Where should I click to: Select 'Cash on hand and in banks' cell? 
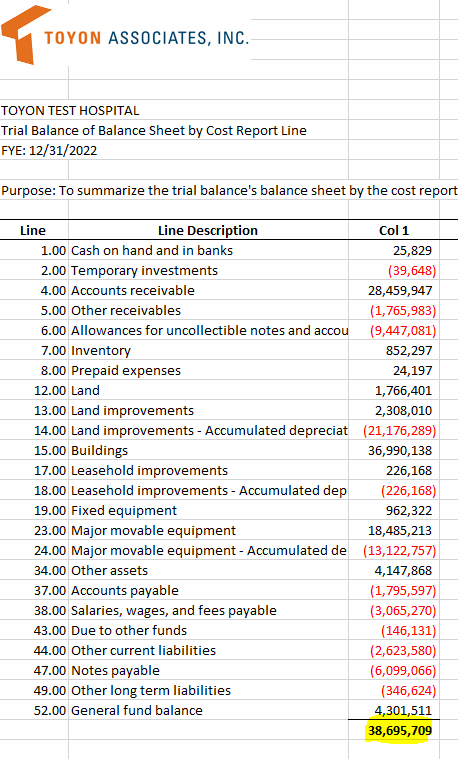(208, 250)
